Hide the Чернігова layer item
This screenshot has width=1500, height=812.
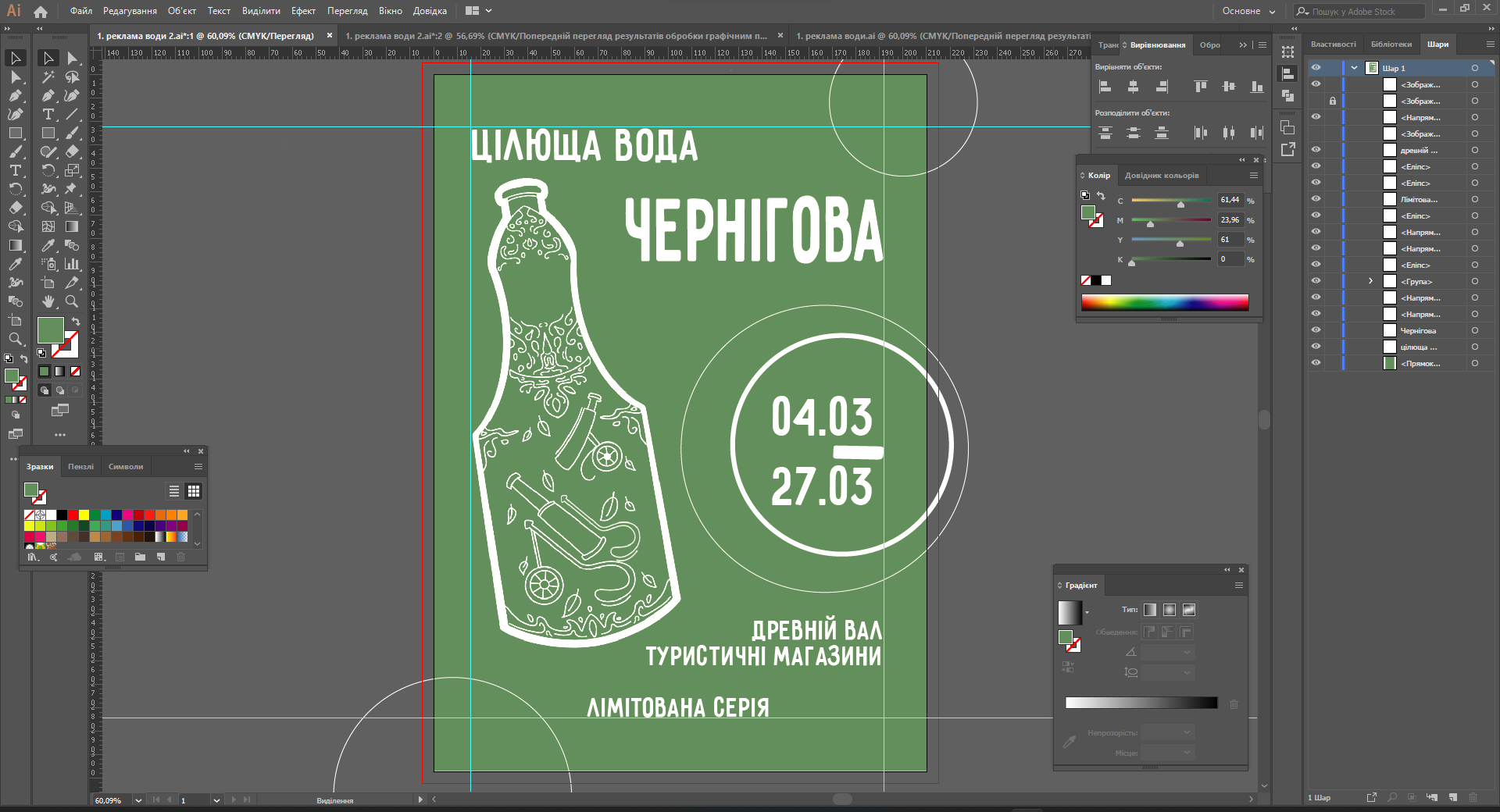click(x=1316, y=330)
